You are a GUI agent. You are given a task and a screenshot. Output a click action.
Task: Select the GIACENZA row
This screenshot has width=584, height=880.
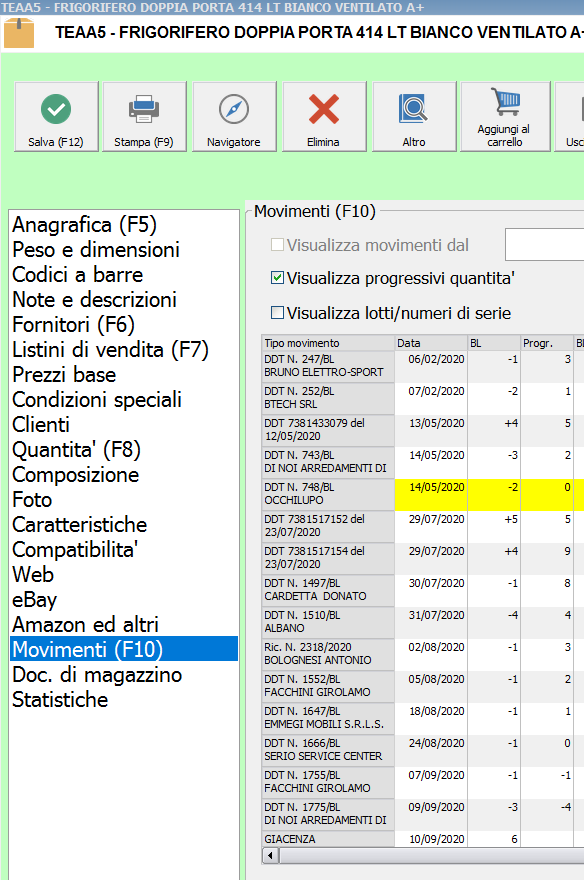tap(423, 839)
